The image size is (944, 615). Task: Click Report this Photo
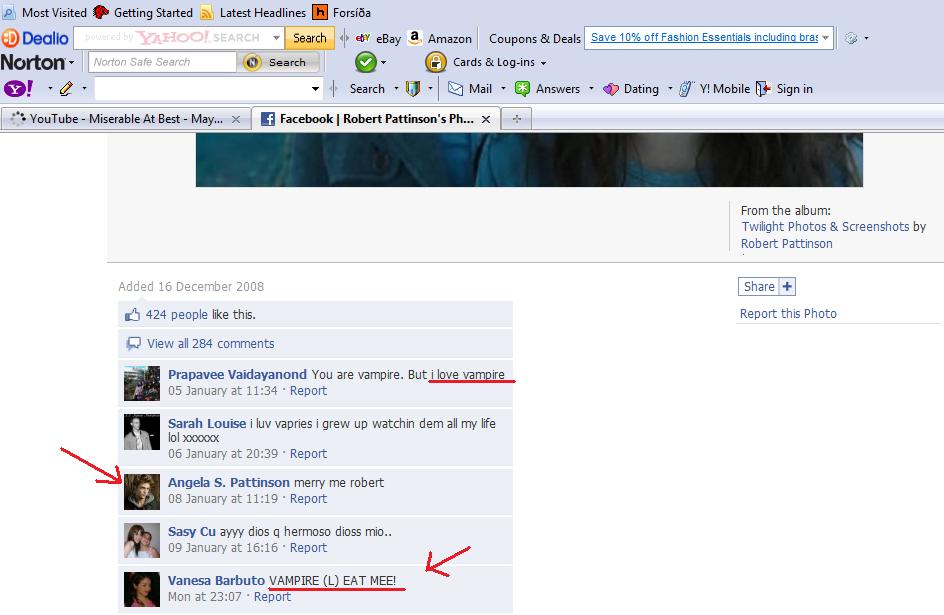pos(788,314)
